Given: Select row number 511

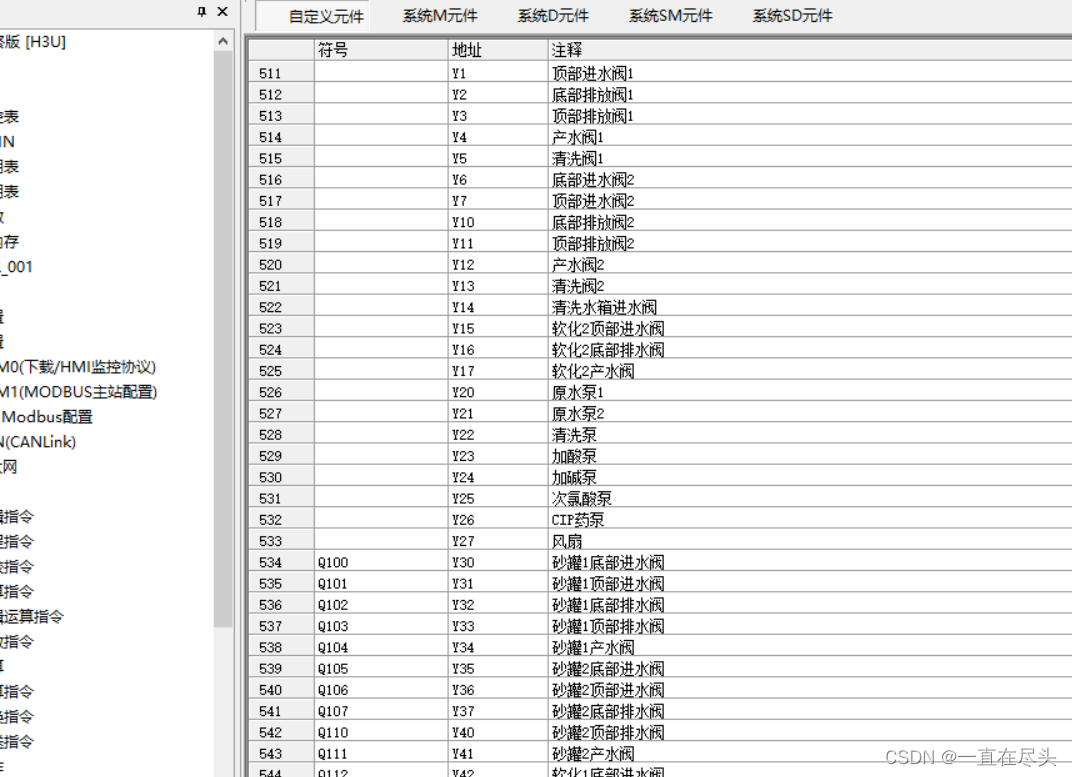Looking at the screenshot, I should [x=280, y=72].
